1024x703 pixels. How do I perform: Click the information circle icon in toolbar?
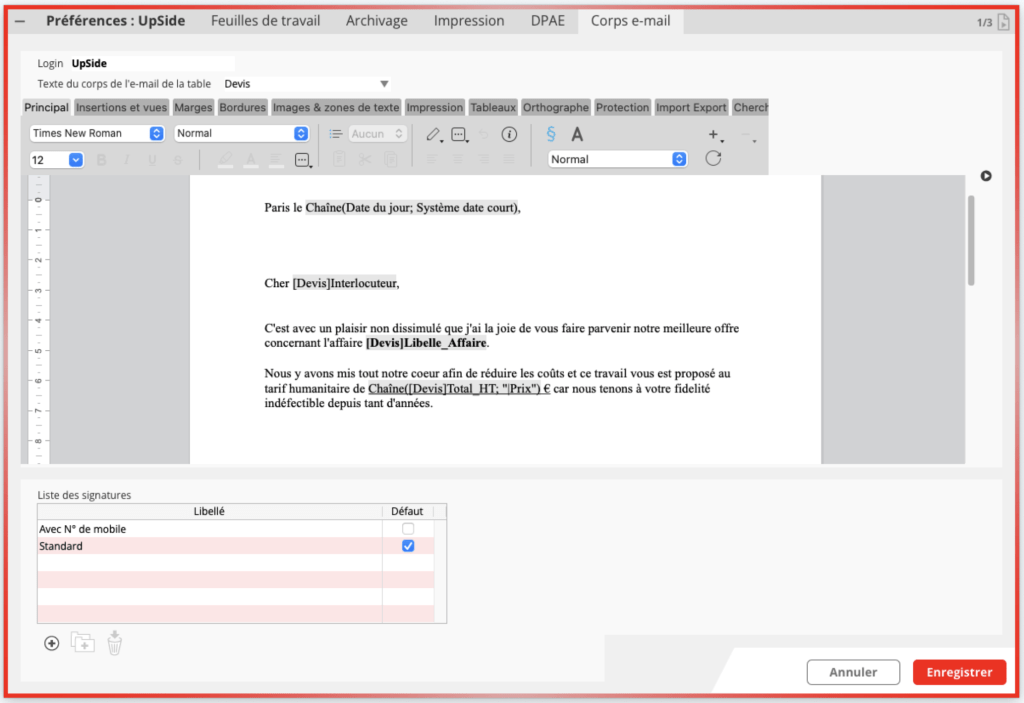click(509, 134)
